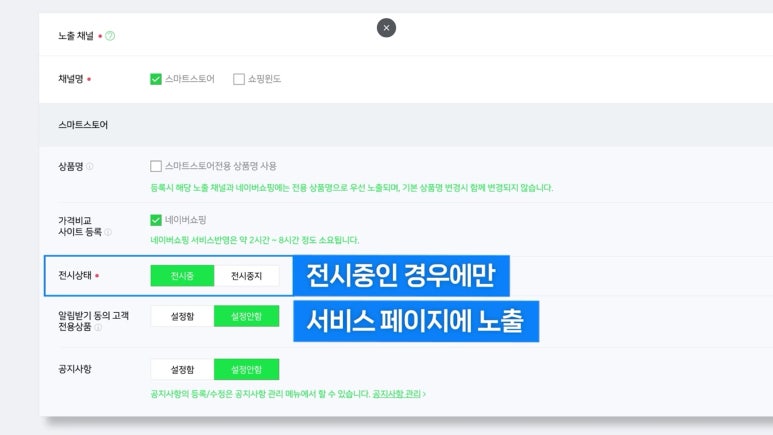Open the info icon beside 사이트 등록

[109, 232]
